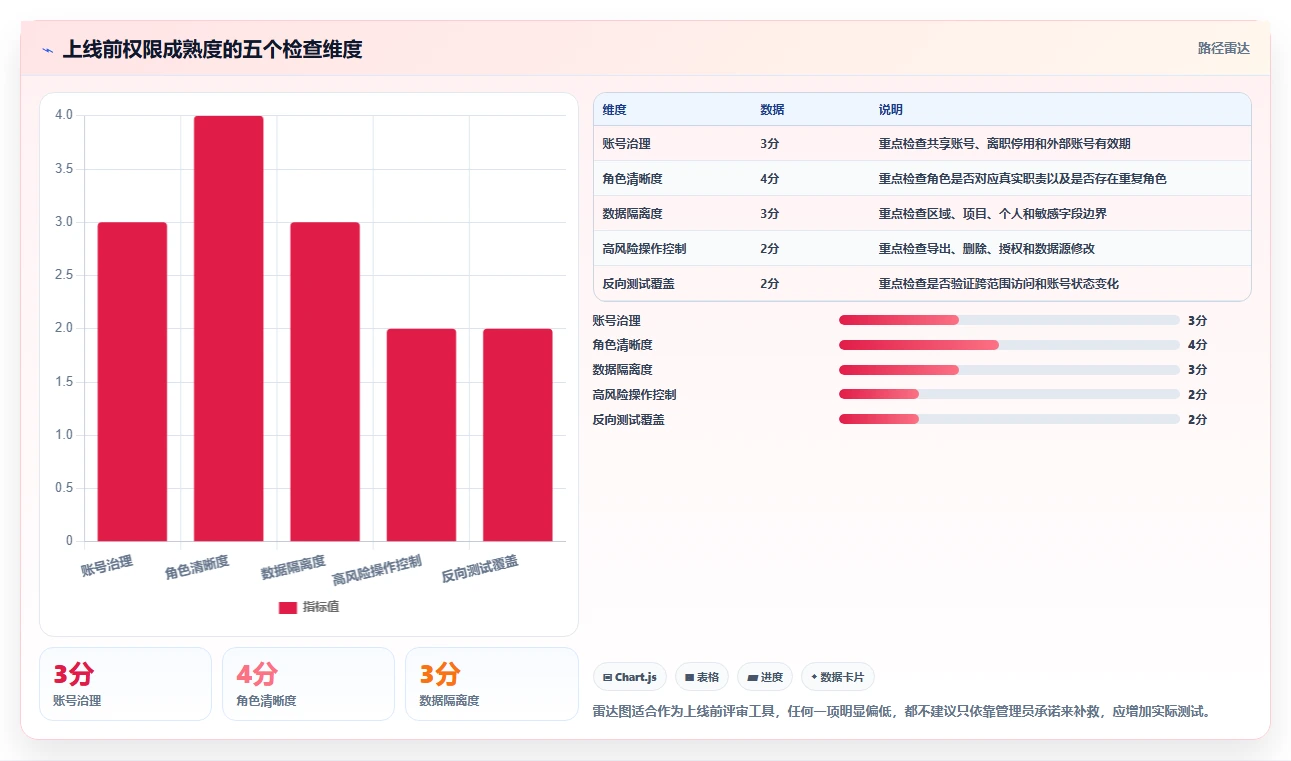Click the 维度 column header
Screen dimensions: 1291x761
click(614, 109)
